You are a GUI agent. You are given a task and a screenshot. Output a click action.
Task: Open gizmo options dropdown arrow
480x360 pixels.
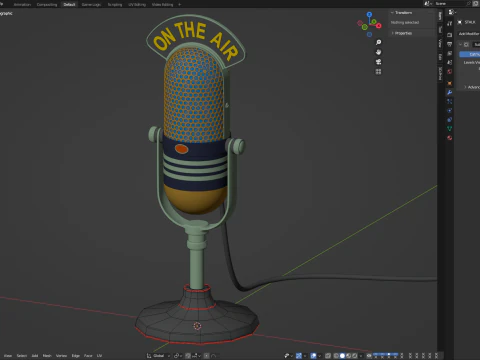pos(305,356)
